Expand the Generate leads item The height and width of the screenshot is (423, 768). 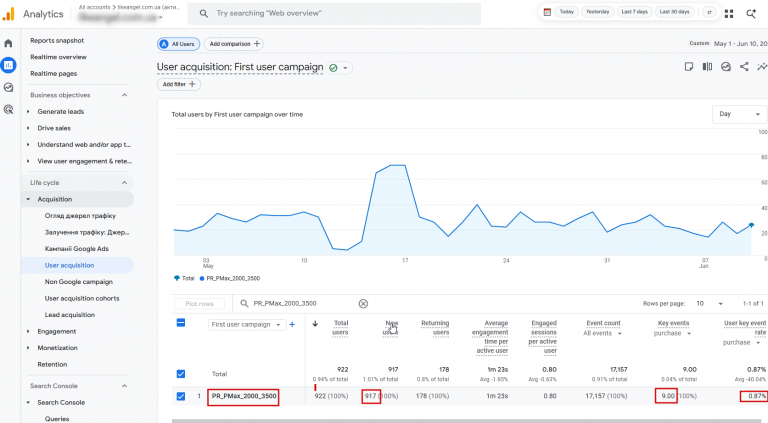click(28, 112)
